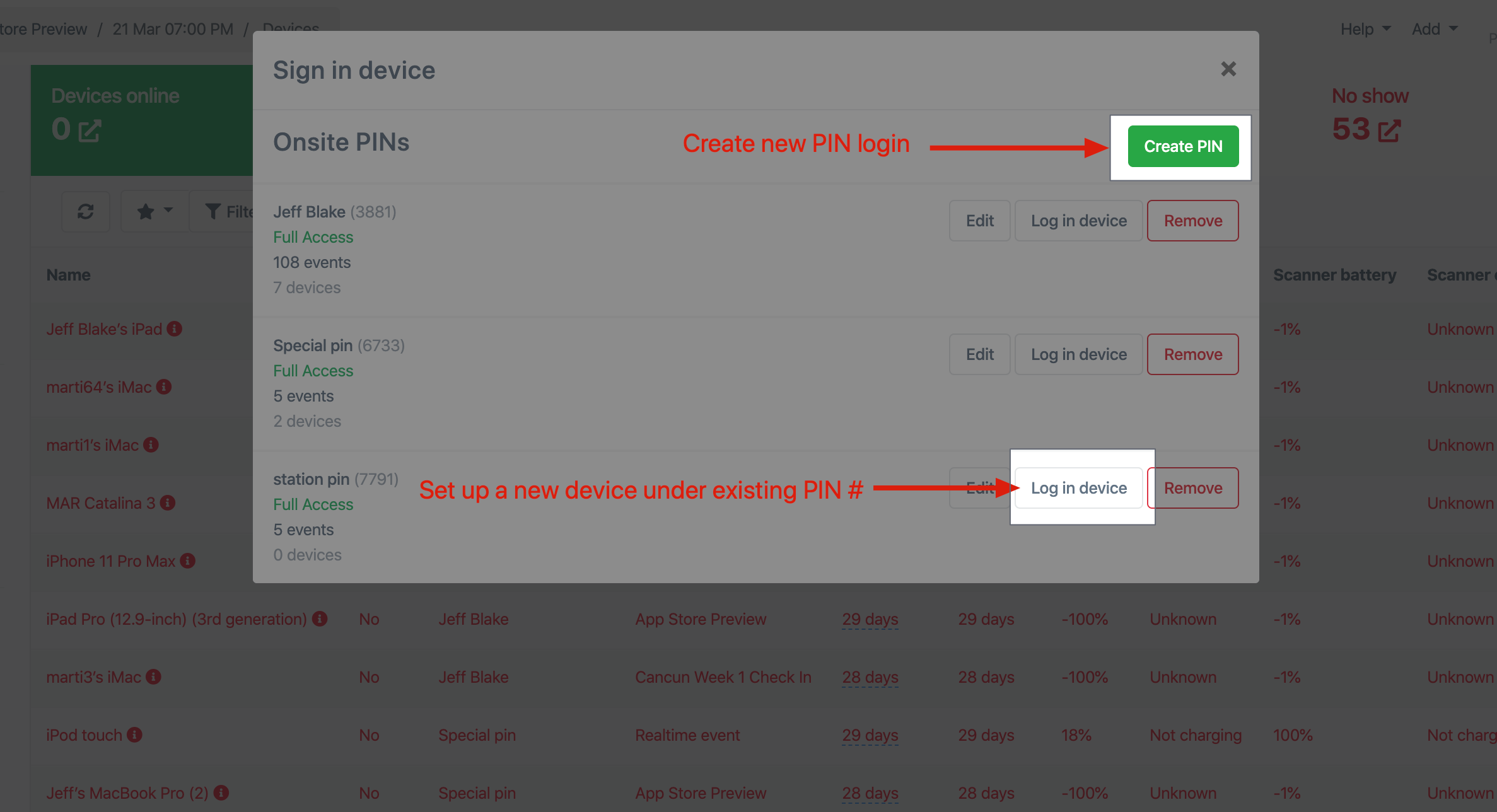Image resolution: width=1497 pixels, height=812 pixels.
Task: Open marti1's iMac device link
Action: pos(92,445)
